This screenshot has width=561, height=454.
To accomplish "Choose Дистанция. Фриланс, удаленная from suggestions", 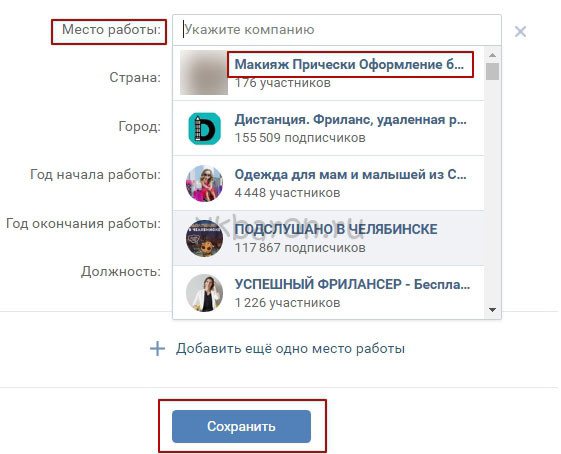I will pos(328,128).
